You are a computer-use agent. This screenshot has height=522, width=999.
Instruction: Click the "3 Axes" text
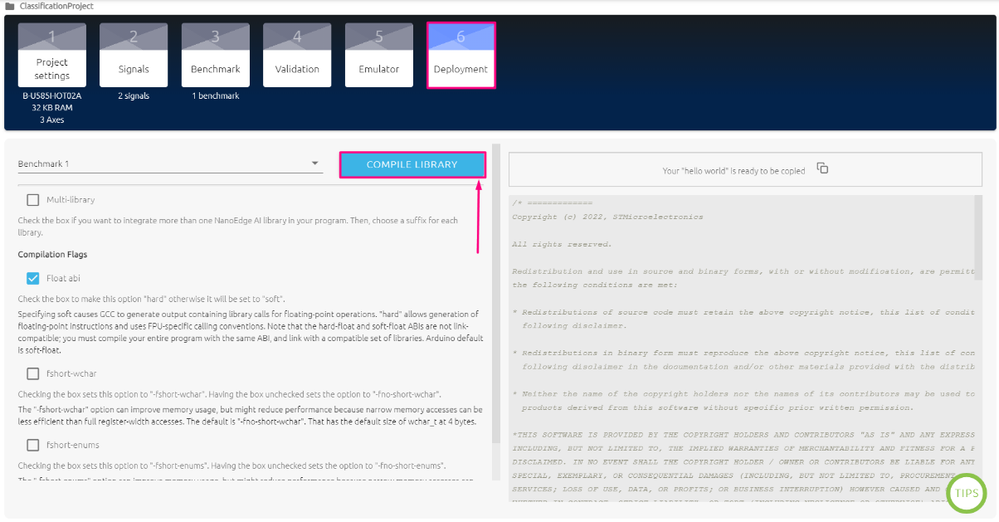click(52, 120)
